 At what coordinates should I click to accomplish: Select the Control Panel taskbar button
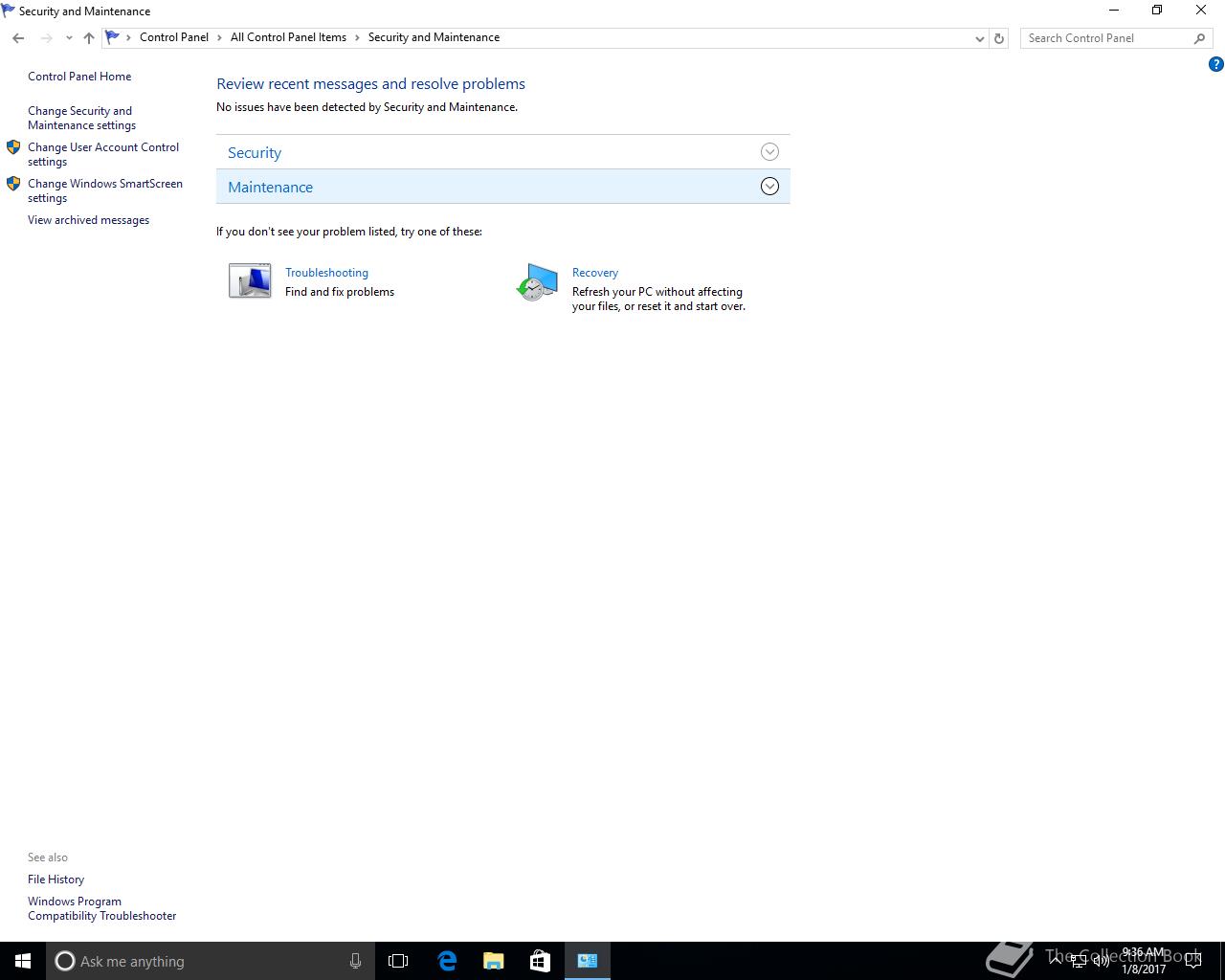click(588, 961)
